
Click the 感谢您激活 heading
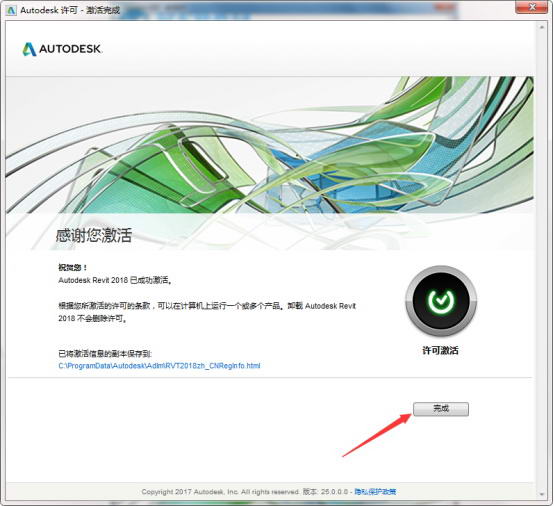(94, 235)
